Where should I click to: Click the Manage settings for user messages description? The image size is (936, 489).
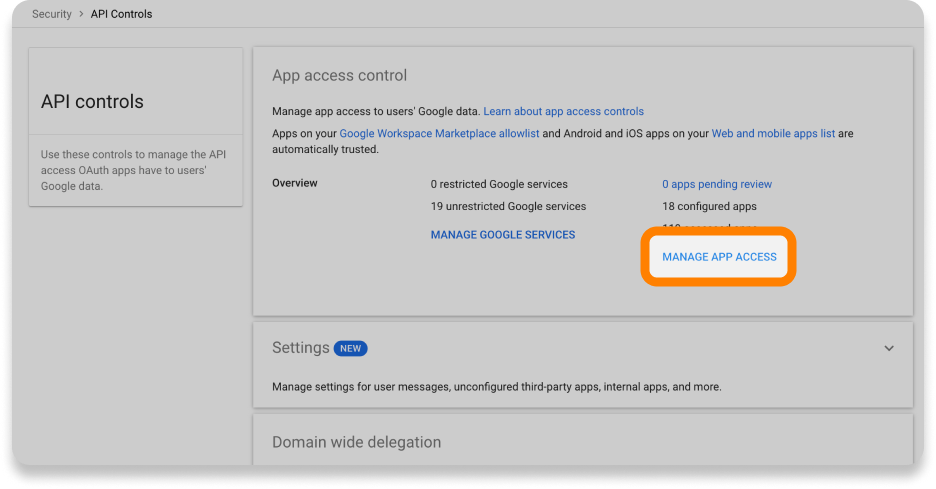coord(497,386)
